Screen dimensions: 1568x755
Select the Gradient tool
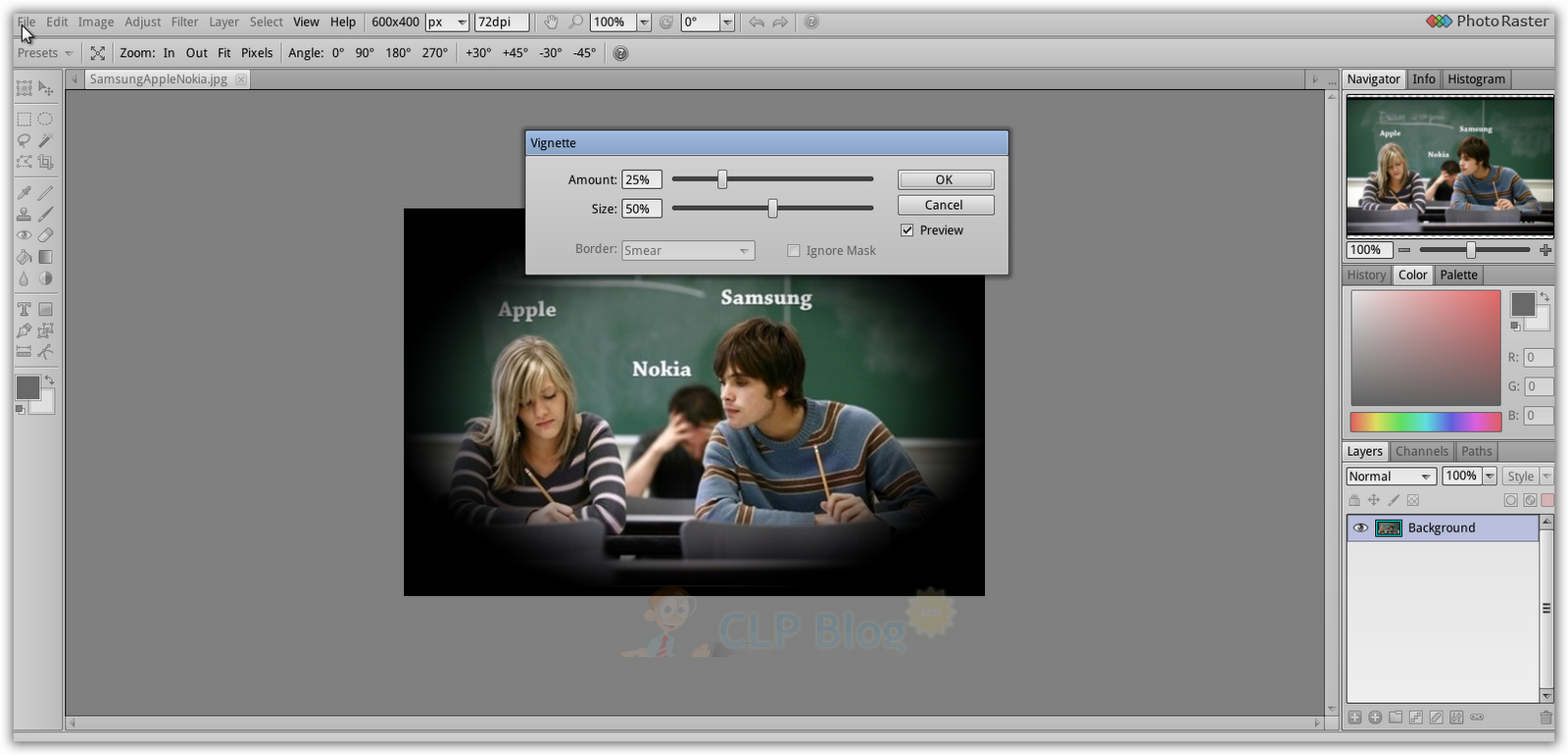tap(46, 257)
